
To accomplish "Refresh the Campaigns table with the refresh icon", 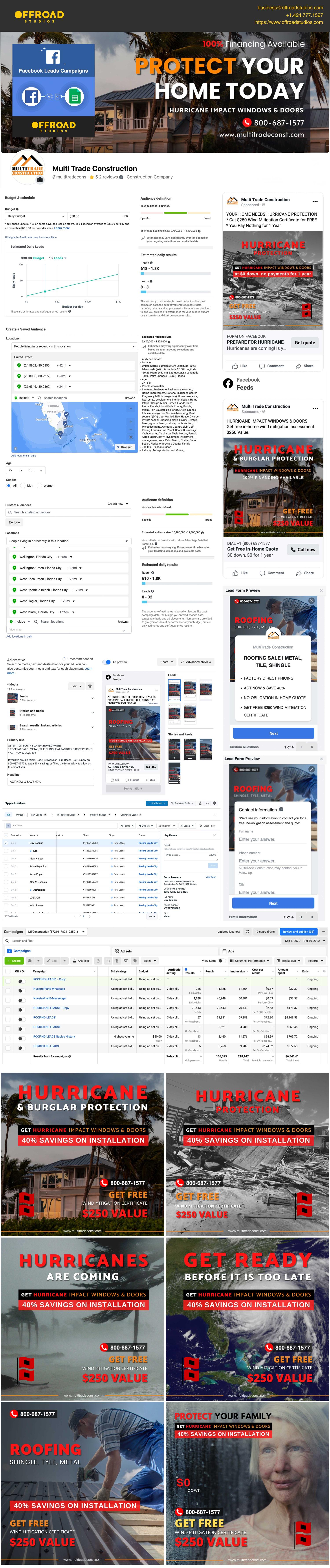I will point(247,931).
